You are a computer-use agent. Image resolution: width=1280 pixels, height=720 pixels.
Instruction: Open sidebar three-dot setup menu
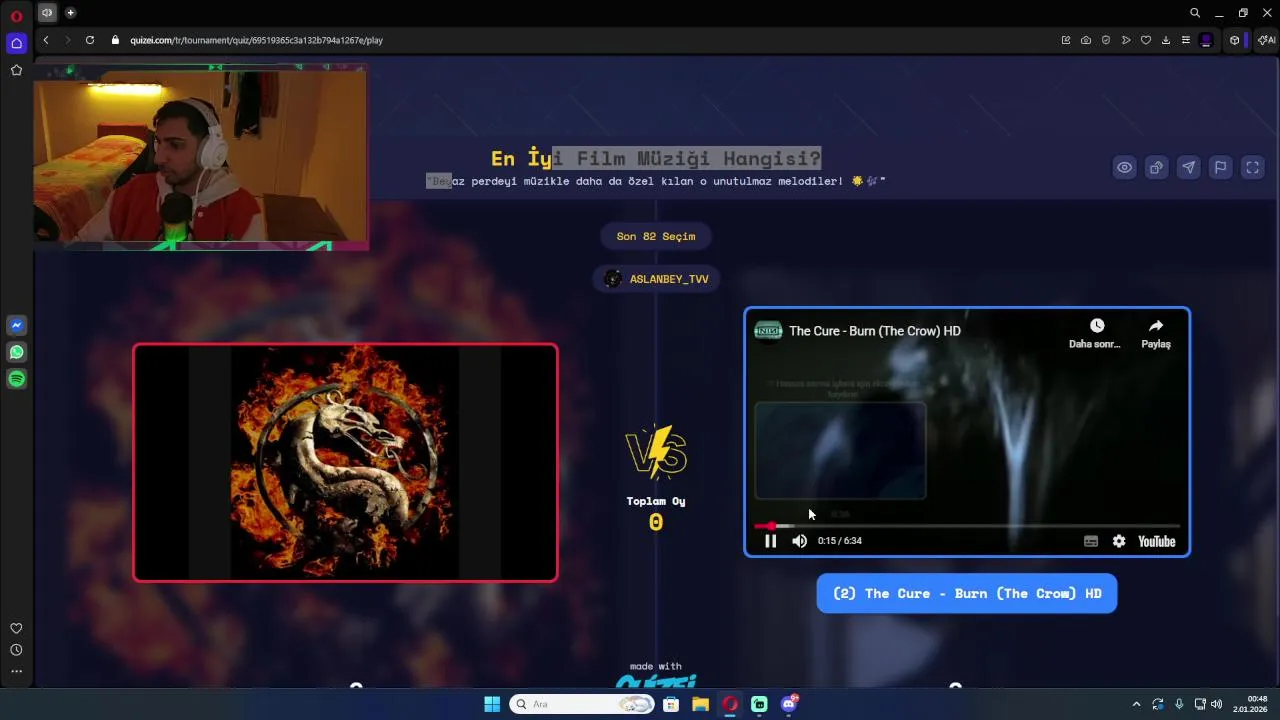click(16, 672)
